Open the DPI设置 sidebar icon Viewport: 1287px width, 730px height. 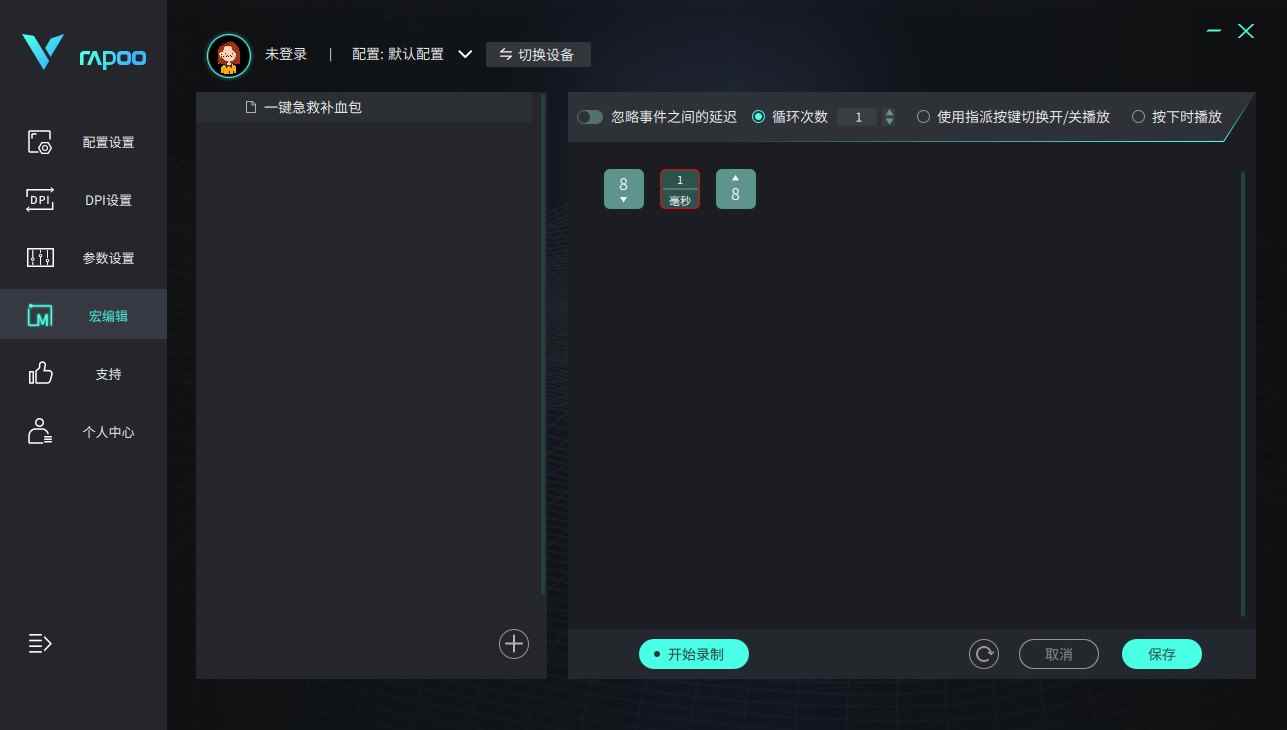pos(40,200)
